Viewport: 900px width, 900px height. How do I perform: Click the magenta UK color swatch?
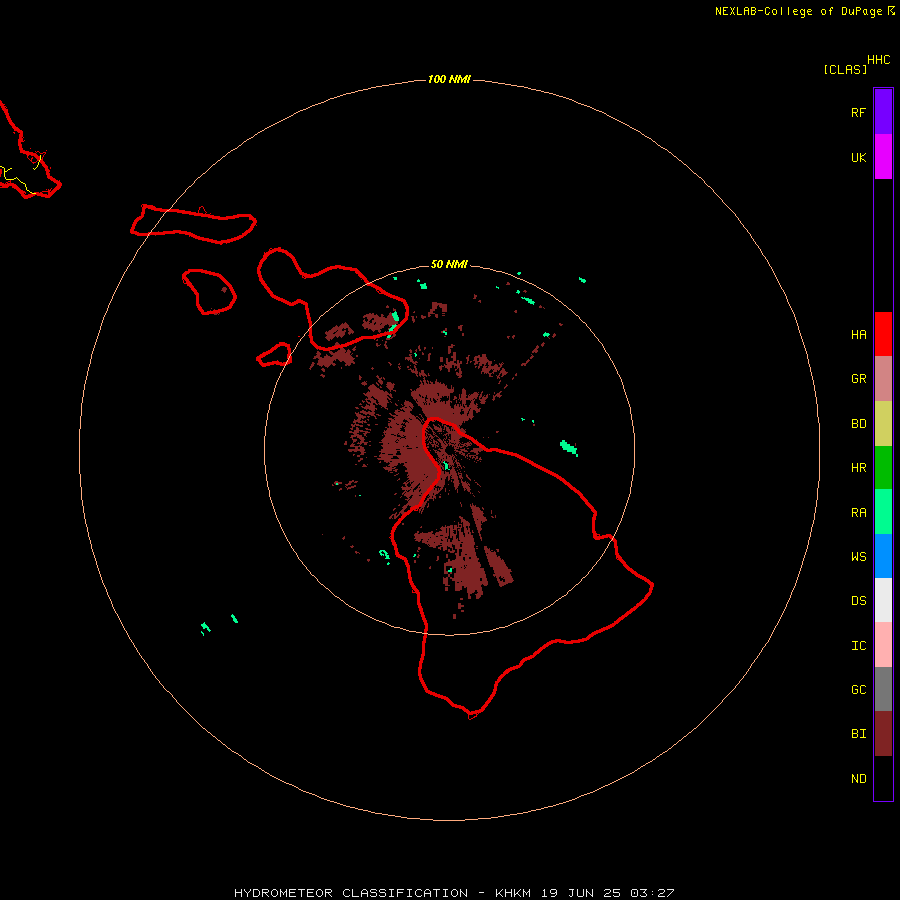[x=883, y=157]
